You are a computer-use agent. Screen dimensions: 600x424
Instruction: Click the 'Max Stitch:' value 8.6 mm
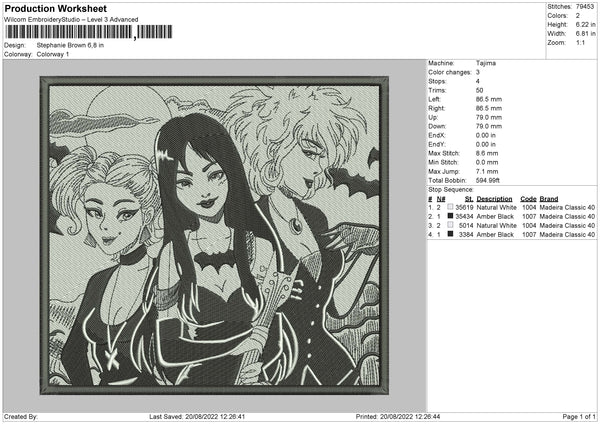pyautogui.click(x=487, y=153)
